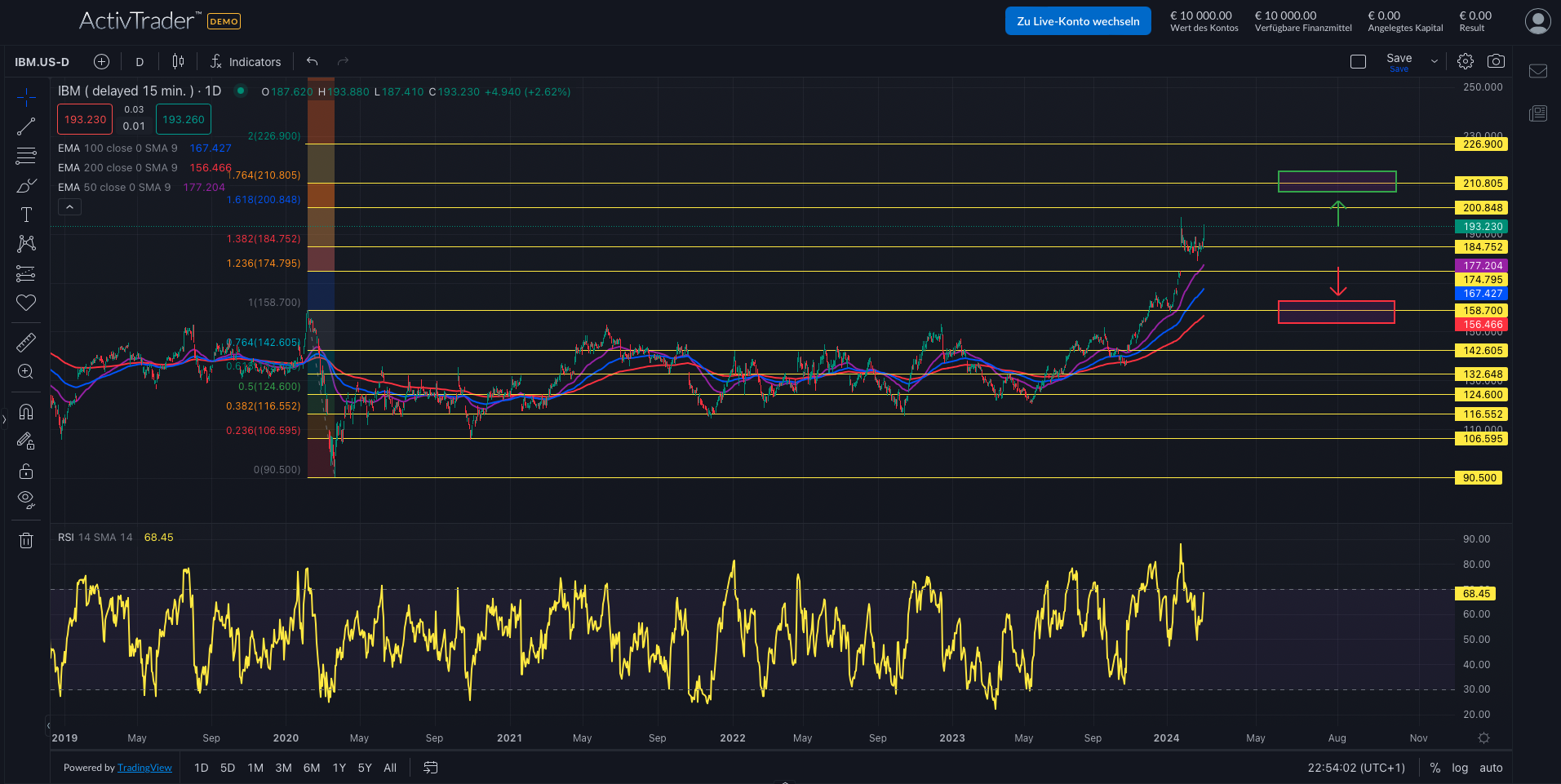Select the 1Y time range
The height and width of the screenshot is (784, 1561).
(339, 768)
